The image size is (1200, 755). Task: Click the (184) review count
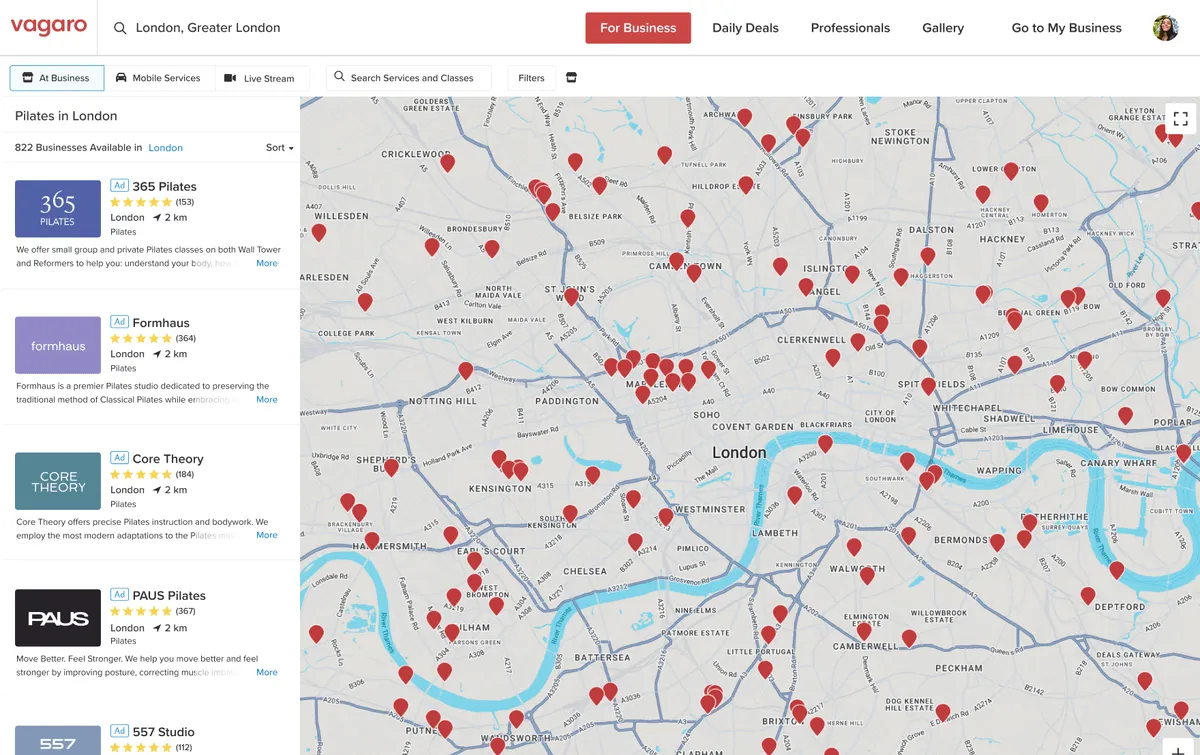point(185,475)
